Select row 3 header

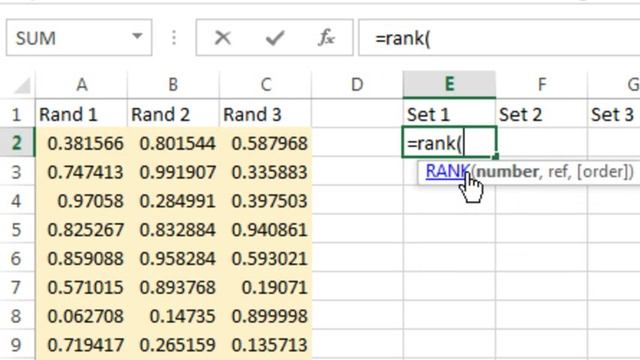click(17, 172)
